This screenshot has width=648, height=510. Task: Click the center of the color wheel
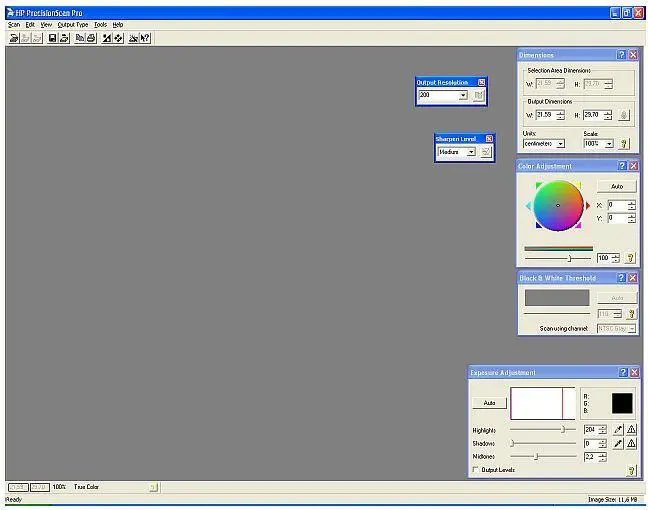point(558,205)
